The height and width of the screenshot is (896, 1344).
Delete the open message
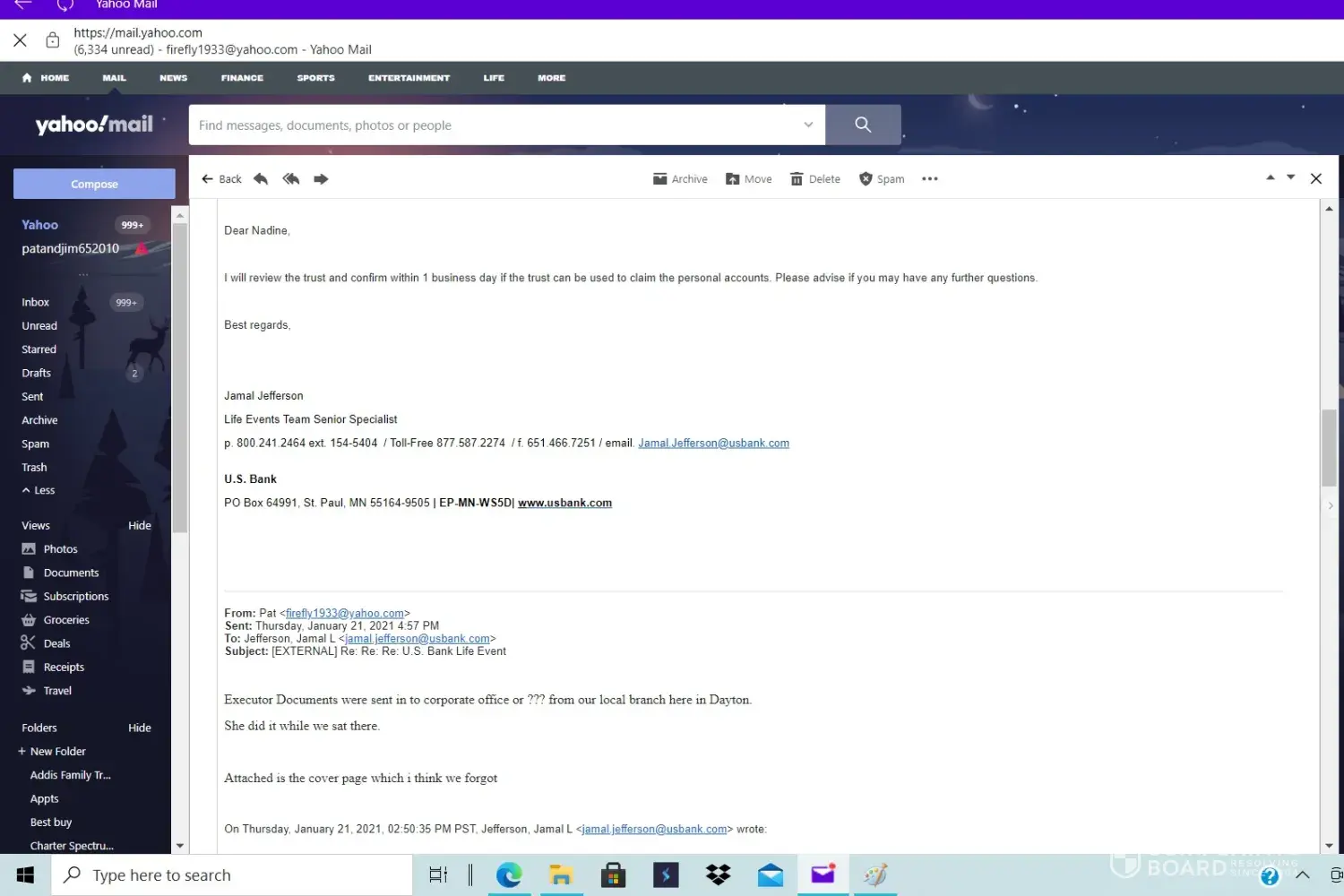click(814, 179)
